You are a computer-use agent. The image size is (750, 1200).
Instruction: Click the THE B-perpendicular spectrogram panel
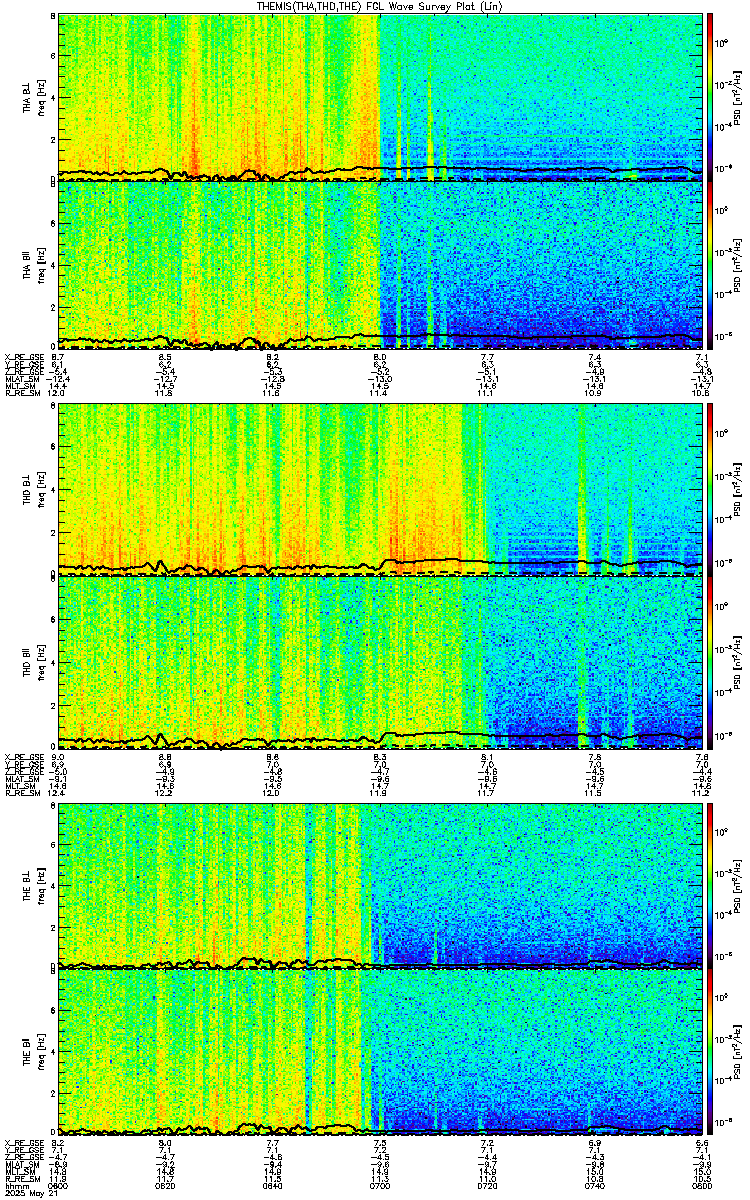[x=380, y=885]
